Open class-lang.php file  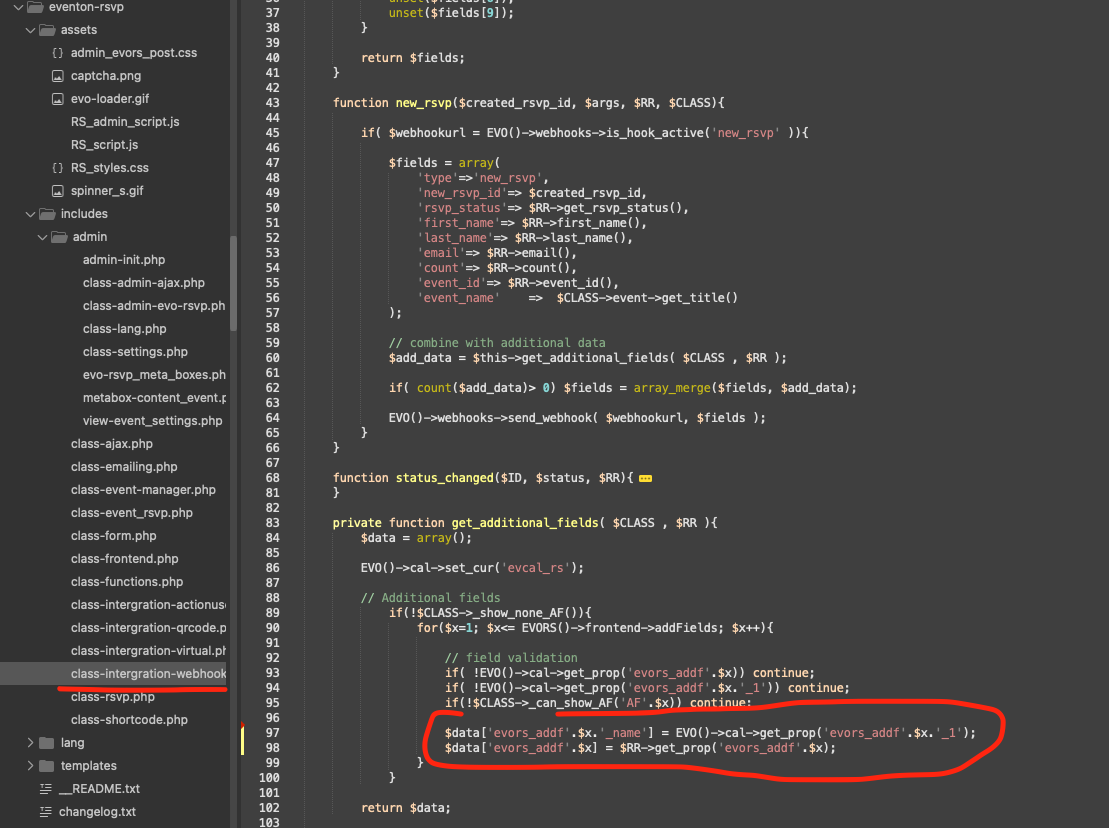click(124, 329)
